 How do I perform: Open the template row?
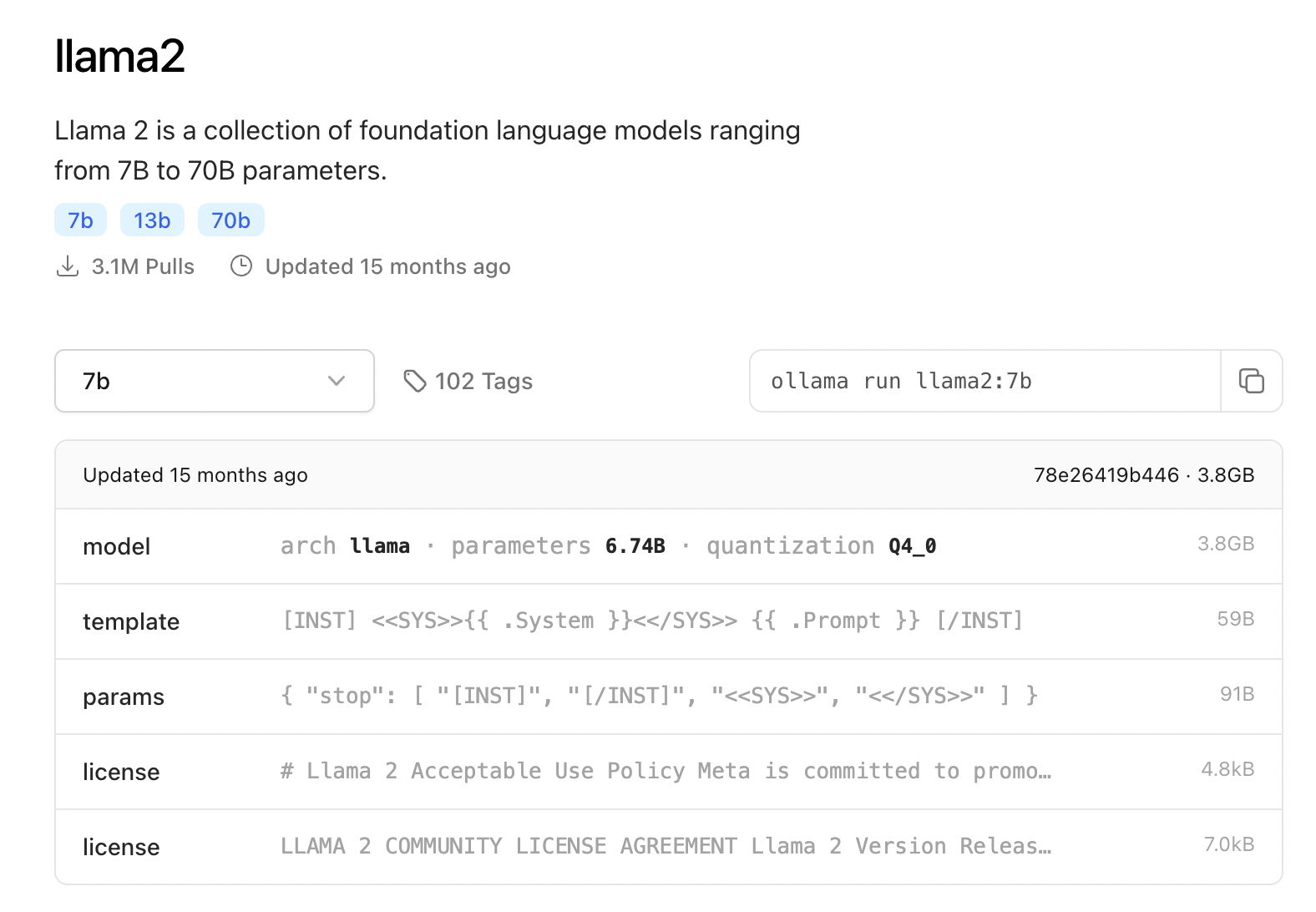pyautogui.click(x=669, y=621)
